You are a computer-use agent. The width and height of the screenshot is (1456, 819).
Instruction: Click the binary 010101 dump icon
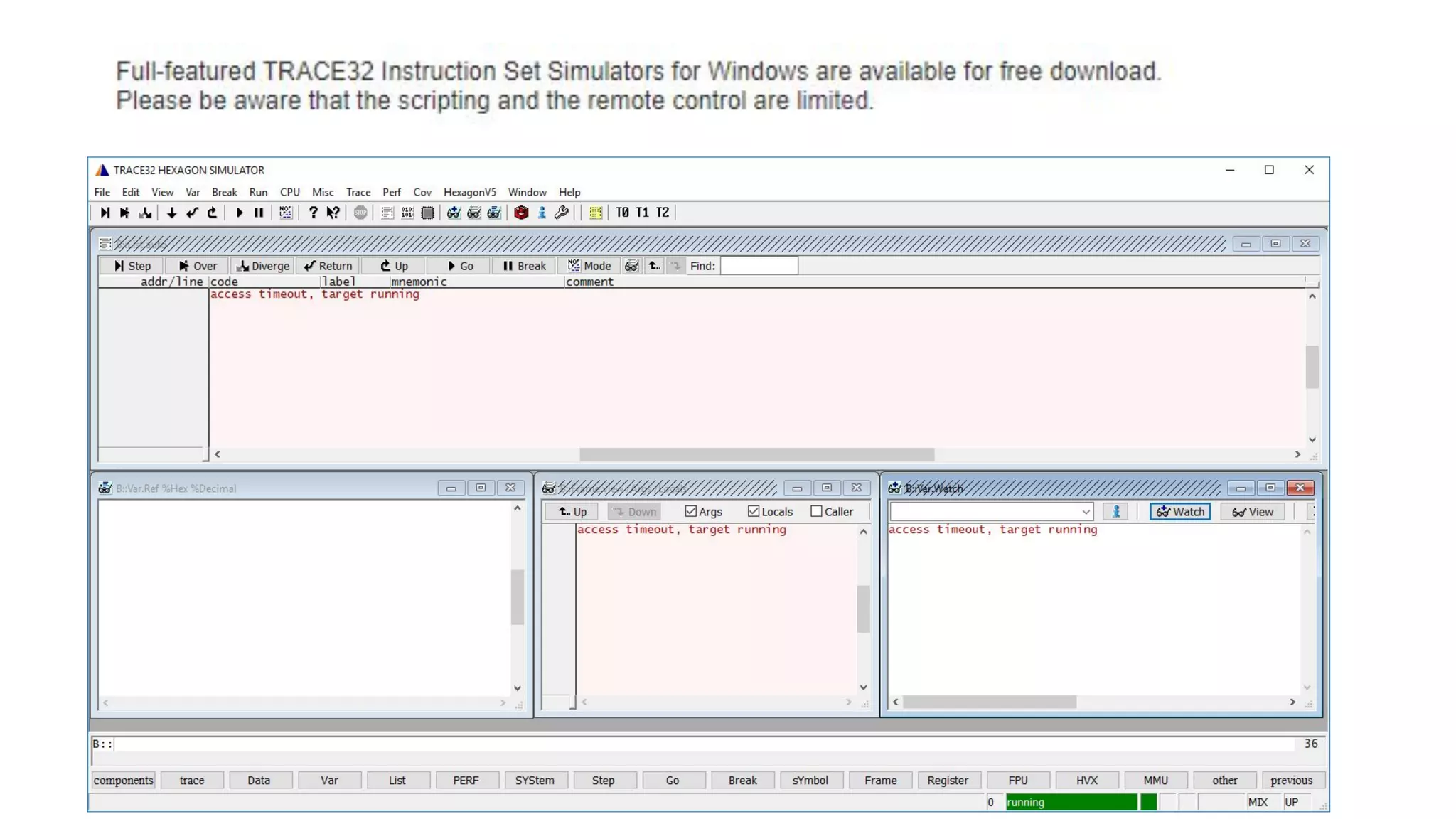pos(407,213)
